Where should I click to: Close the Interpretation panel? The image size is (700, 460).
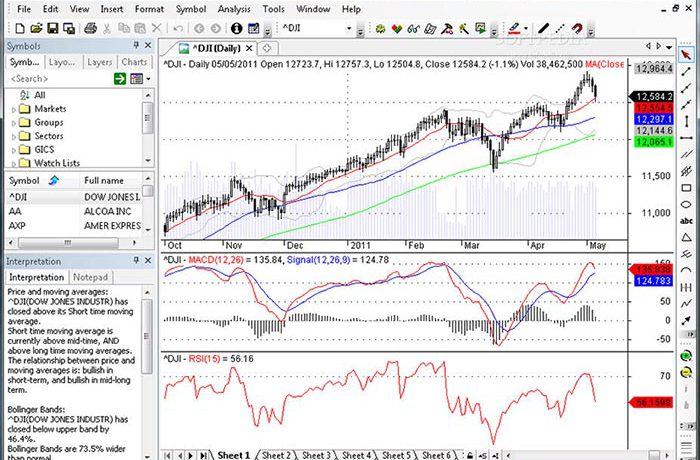148,260
